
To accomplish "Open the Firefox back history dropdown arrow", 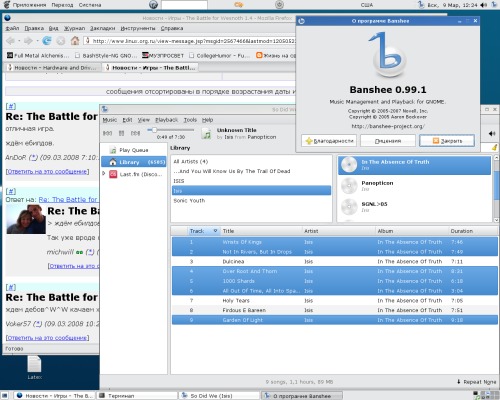I will [x=19, y=41].
